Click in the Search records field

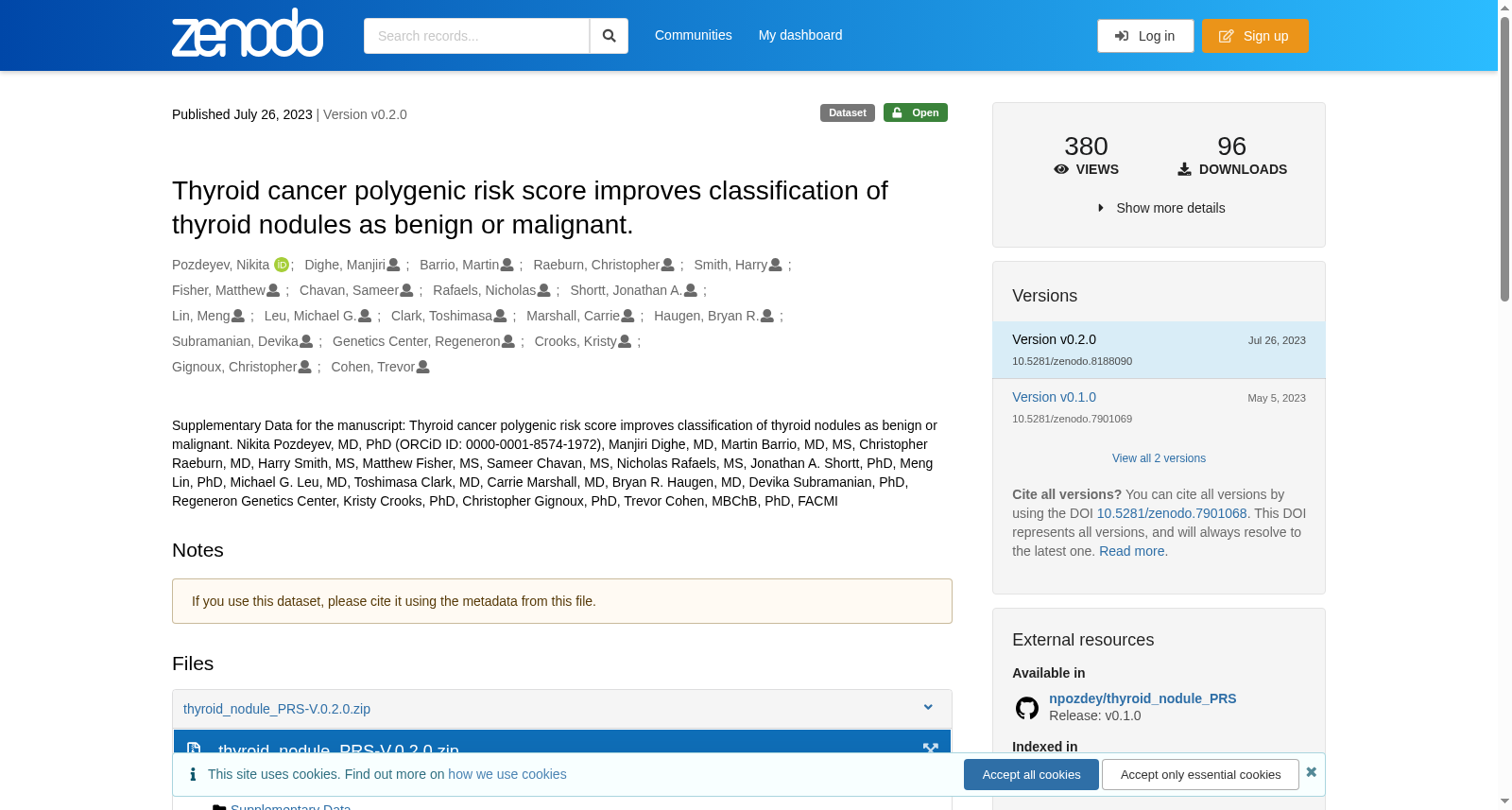pos(476,36)
